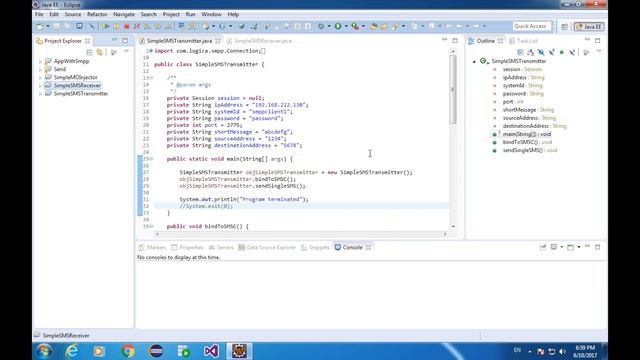Collapse the main method fold marker
Screen dimensions: 640x360
click(151, 159)
